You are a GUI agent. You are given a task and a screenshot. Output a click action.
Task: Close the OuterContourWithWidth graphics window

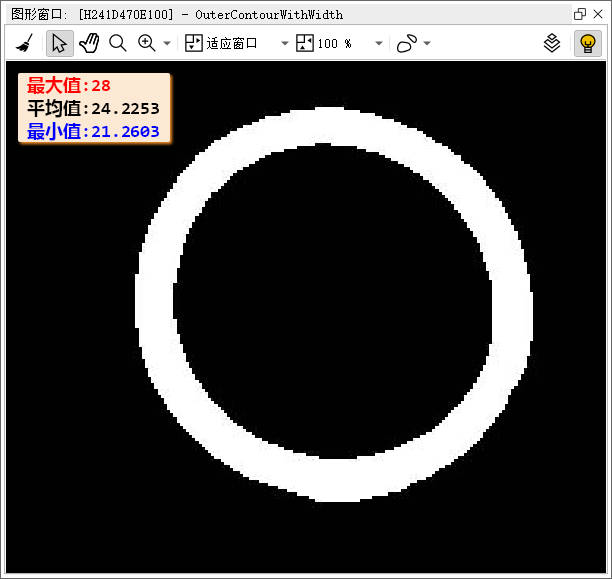pyautogui.click(x=598, y=14)
